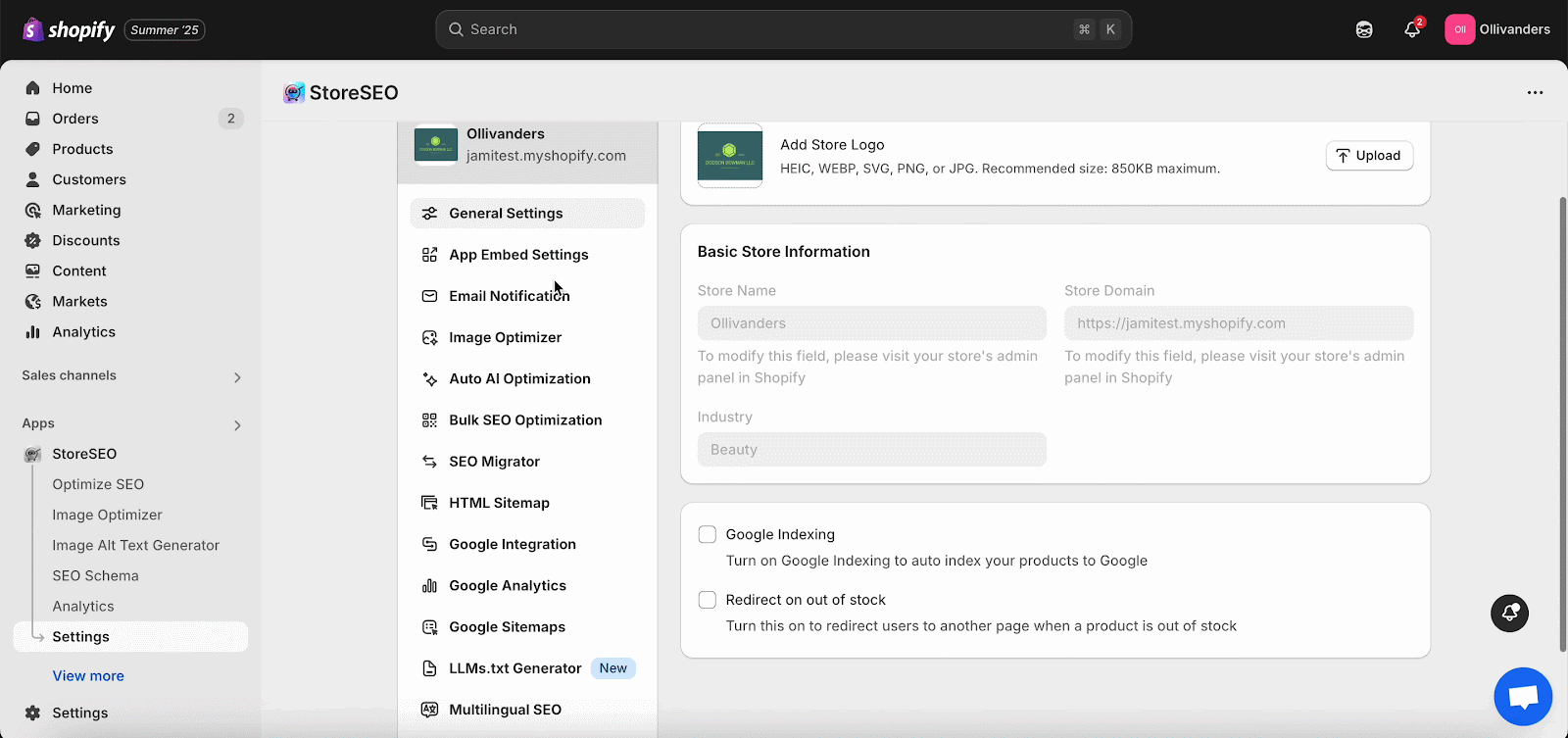Viewport: 1568px width, 738px height.
Task: Expand the Apps section chevron
Action: pos(237,424)
